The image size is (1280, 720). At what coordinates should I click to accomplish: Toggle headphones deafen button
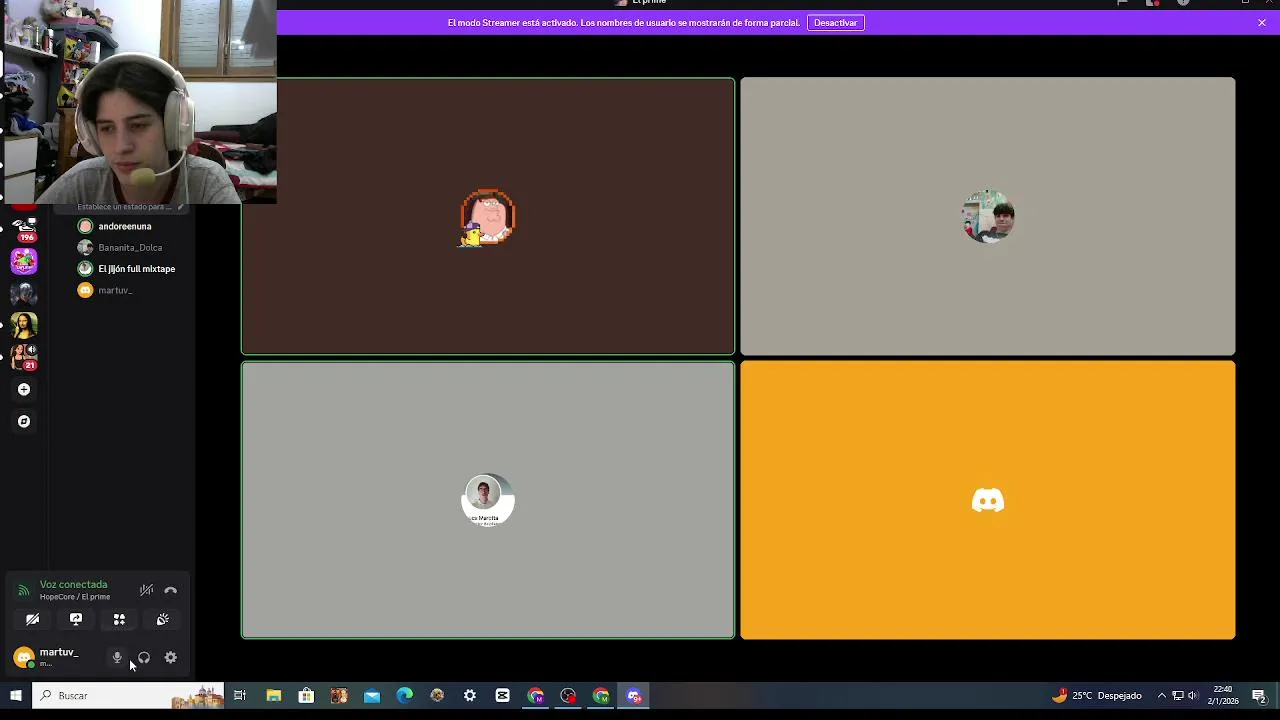pyautogui.click(x=144, y=658)
